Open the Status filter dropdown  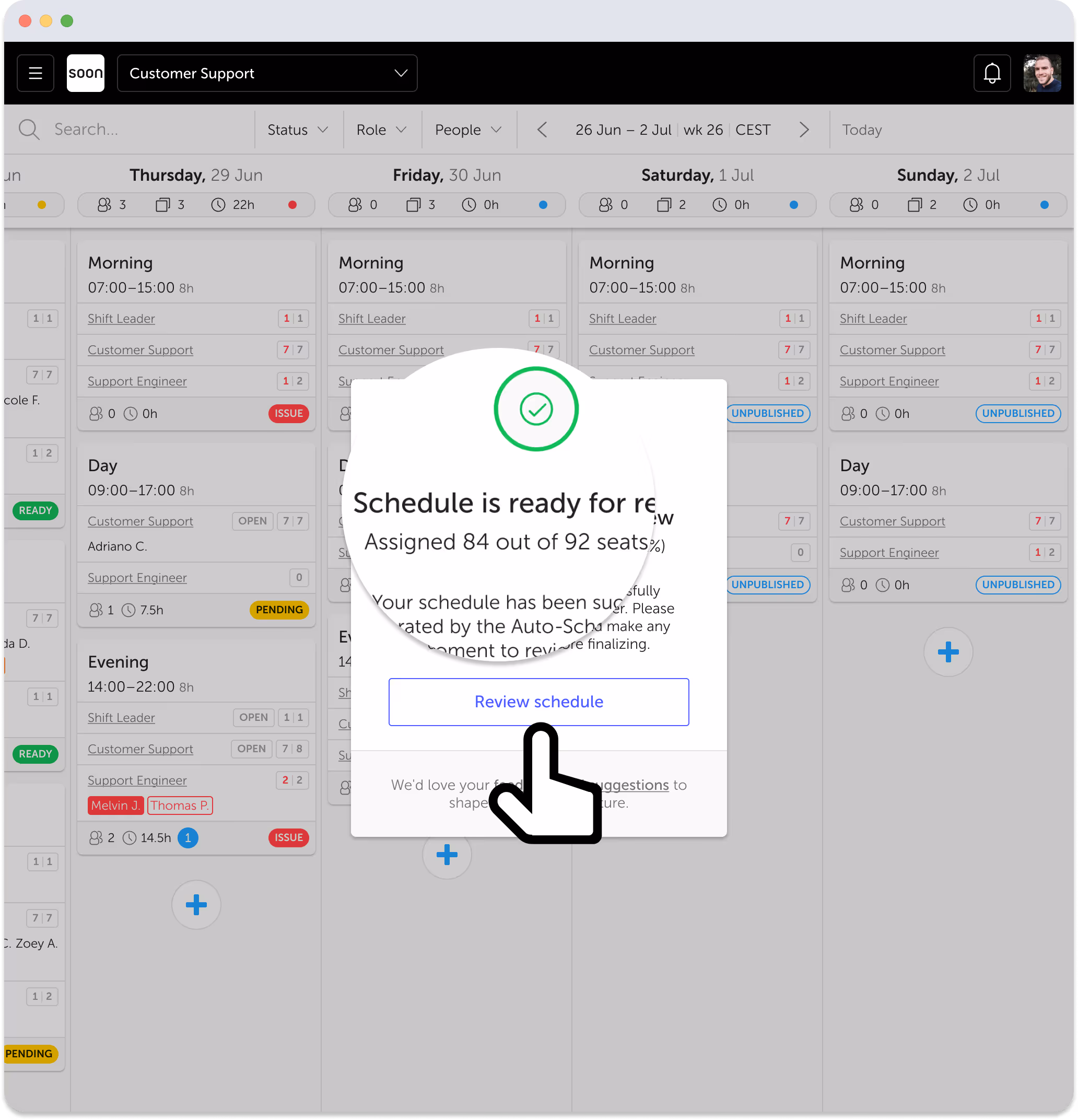(297, 129)
